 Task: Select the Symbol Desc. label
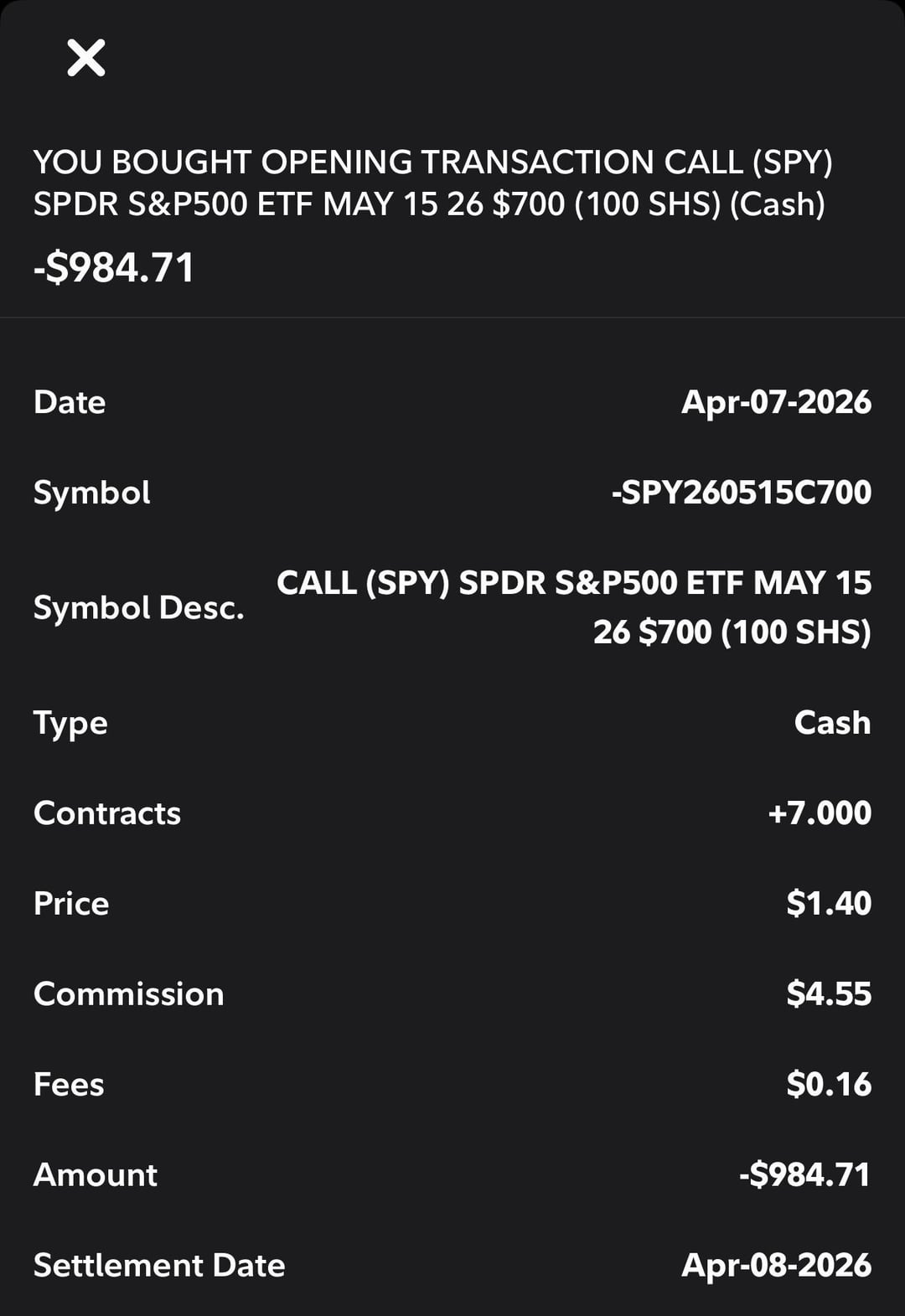tap(138, 608)
